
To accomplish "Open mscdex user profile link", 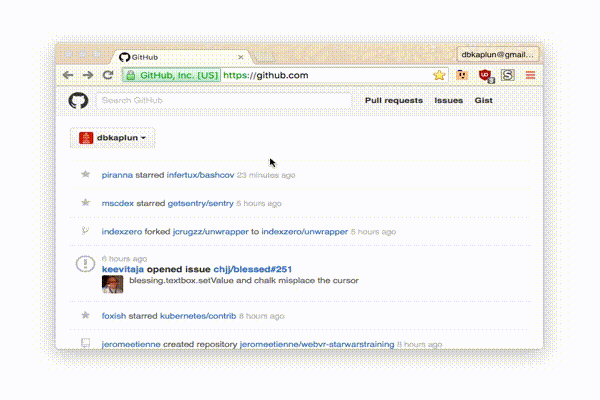I will pos(118,203).
